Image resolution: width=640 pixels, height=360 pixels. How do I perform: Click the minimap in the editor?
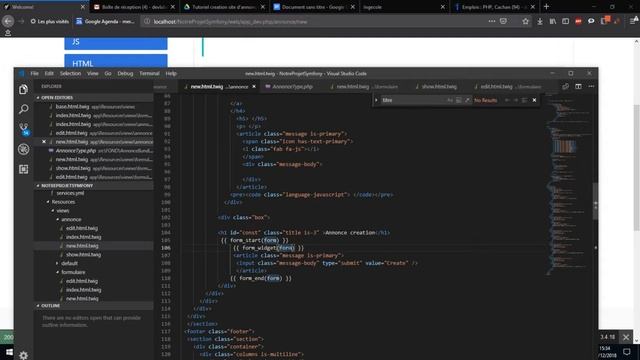point(569,184)
